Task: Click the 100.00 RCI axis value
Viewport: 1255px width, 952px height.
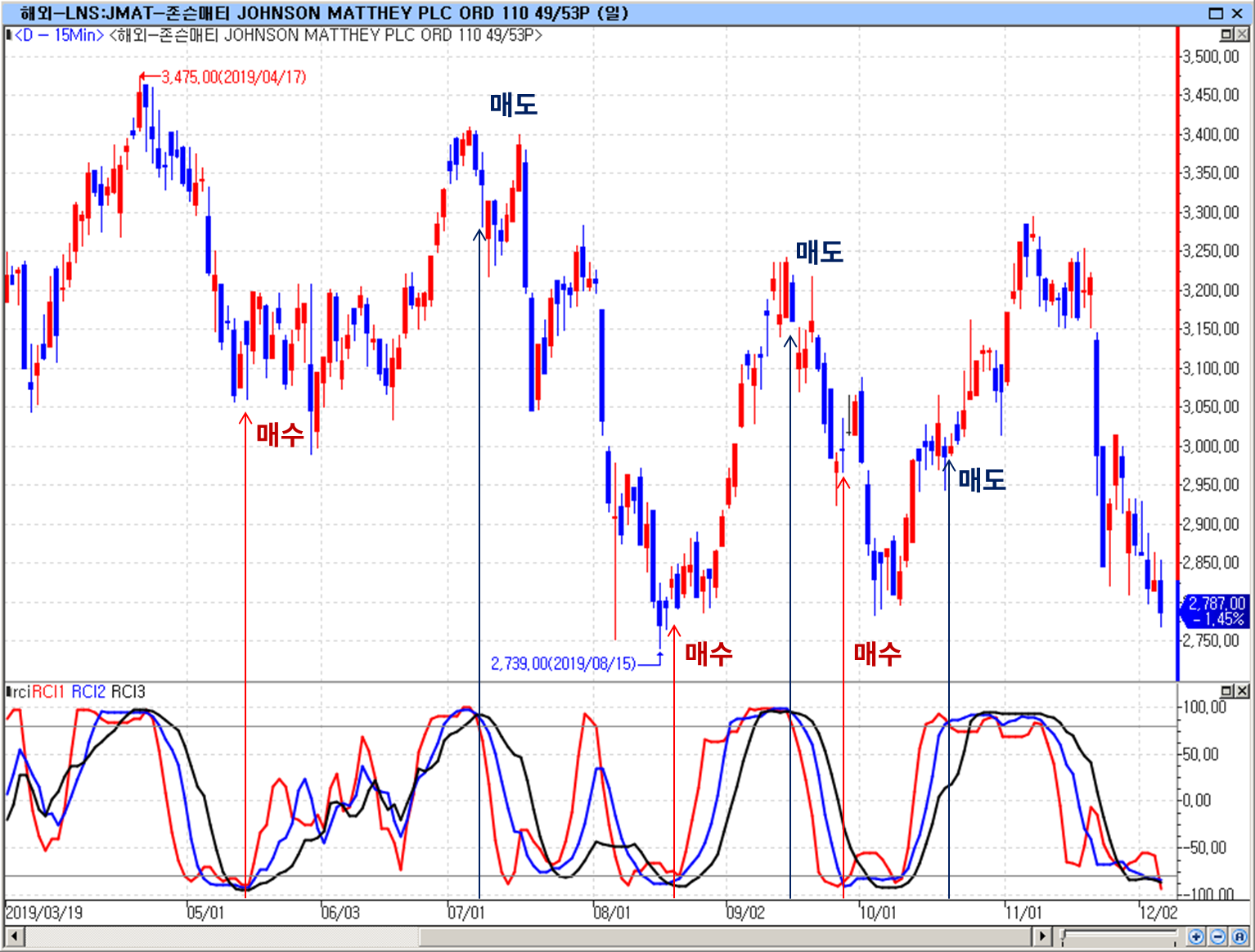Action: point(1205,707)
